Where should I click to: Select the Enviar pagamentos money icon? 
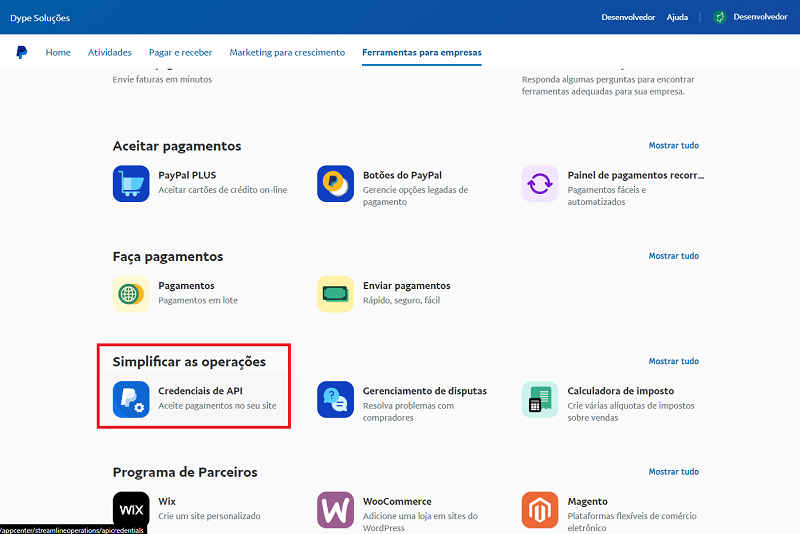pos(335,294)
